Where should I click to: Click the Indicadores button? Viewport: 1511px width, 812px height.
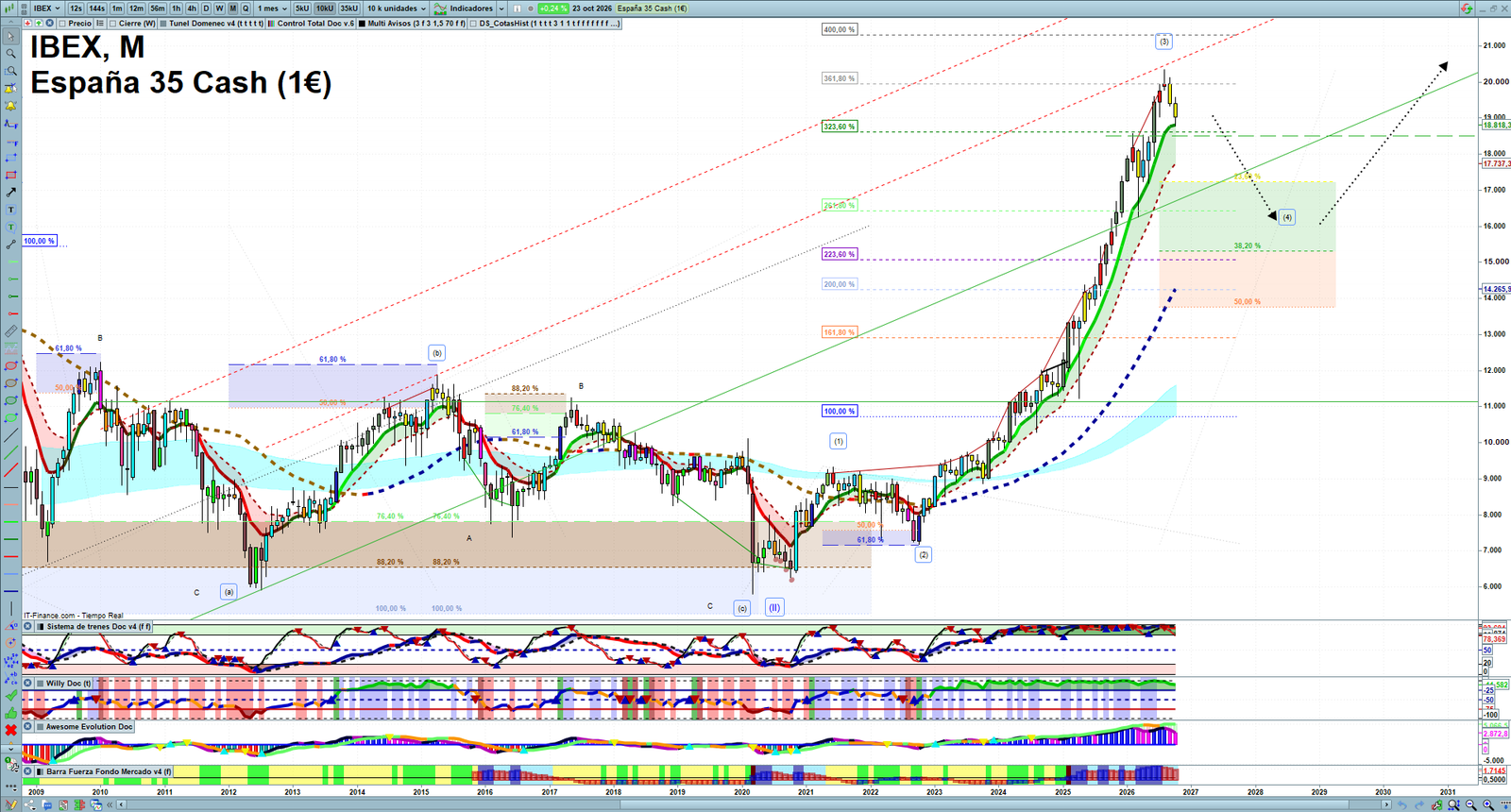tap(471, 8)
